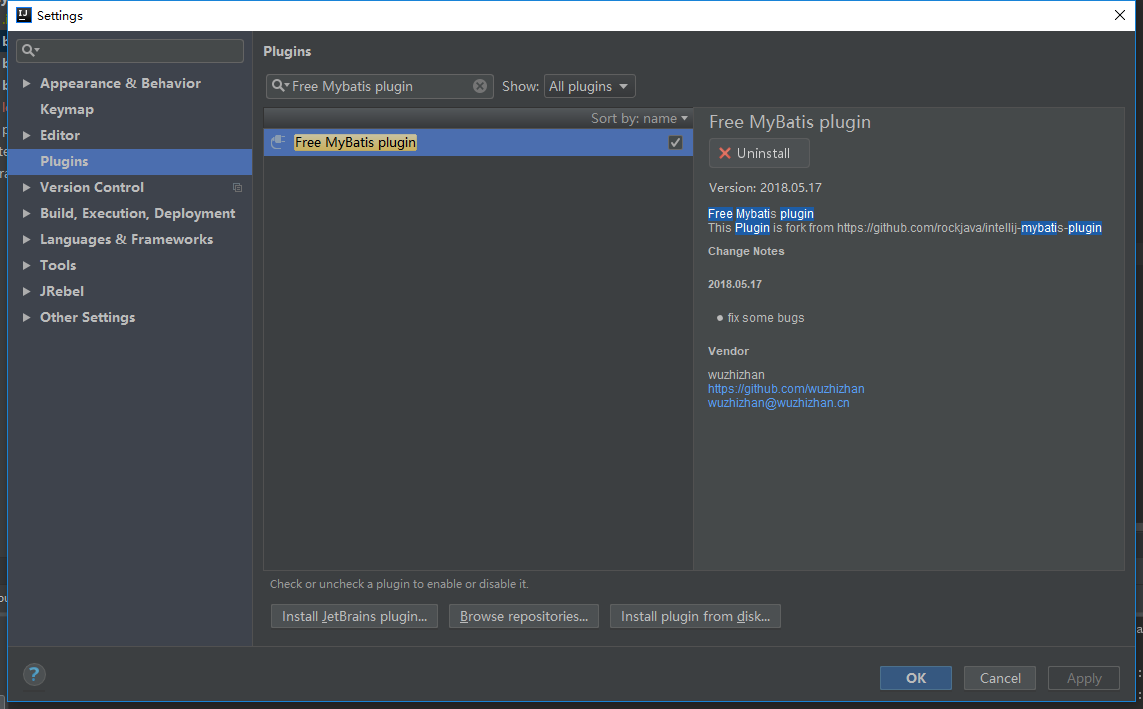This screenshot has width=1143, height=709.
Task: Select JRebel category label
Action: (62, 291)
